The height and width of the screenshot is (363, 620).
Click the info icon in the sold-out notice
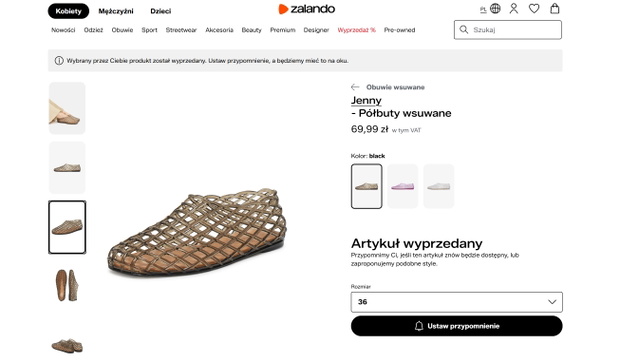59,61
